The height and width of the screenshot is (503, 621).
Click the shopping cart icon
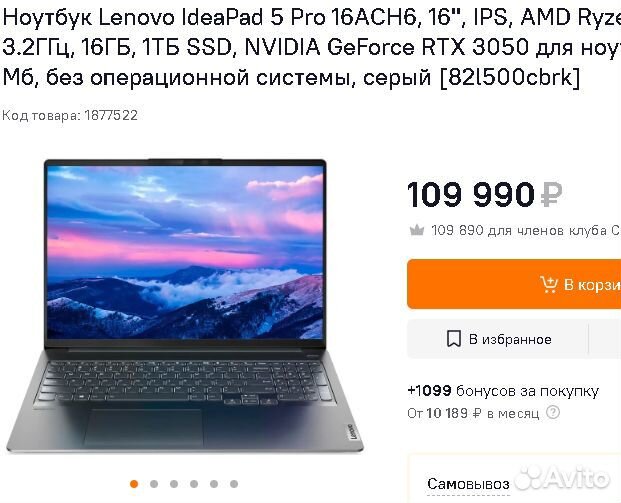coord(549,284)
